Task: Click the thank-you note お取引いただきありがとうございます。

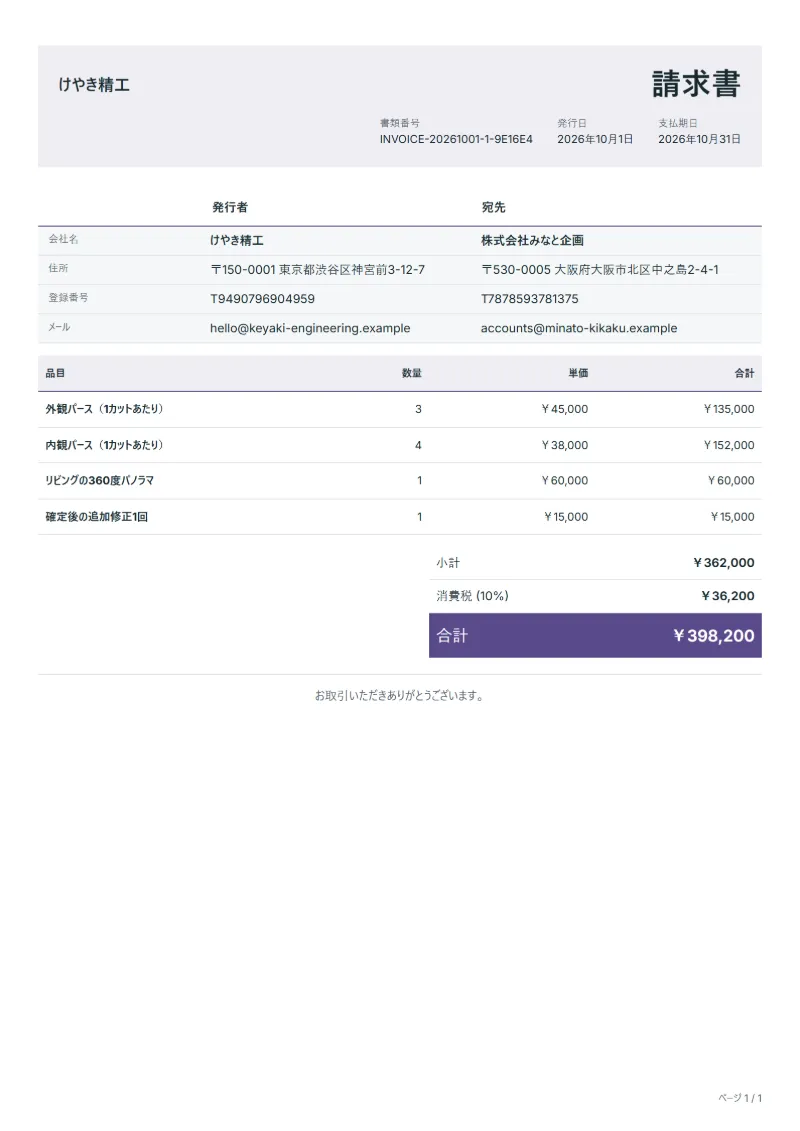Action: pos(400,696)
